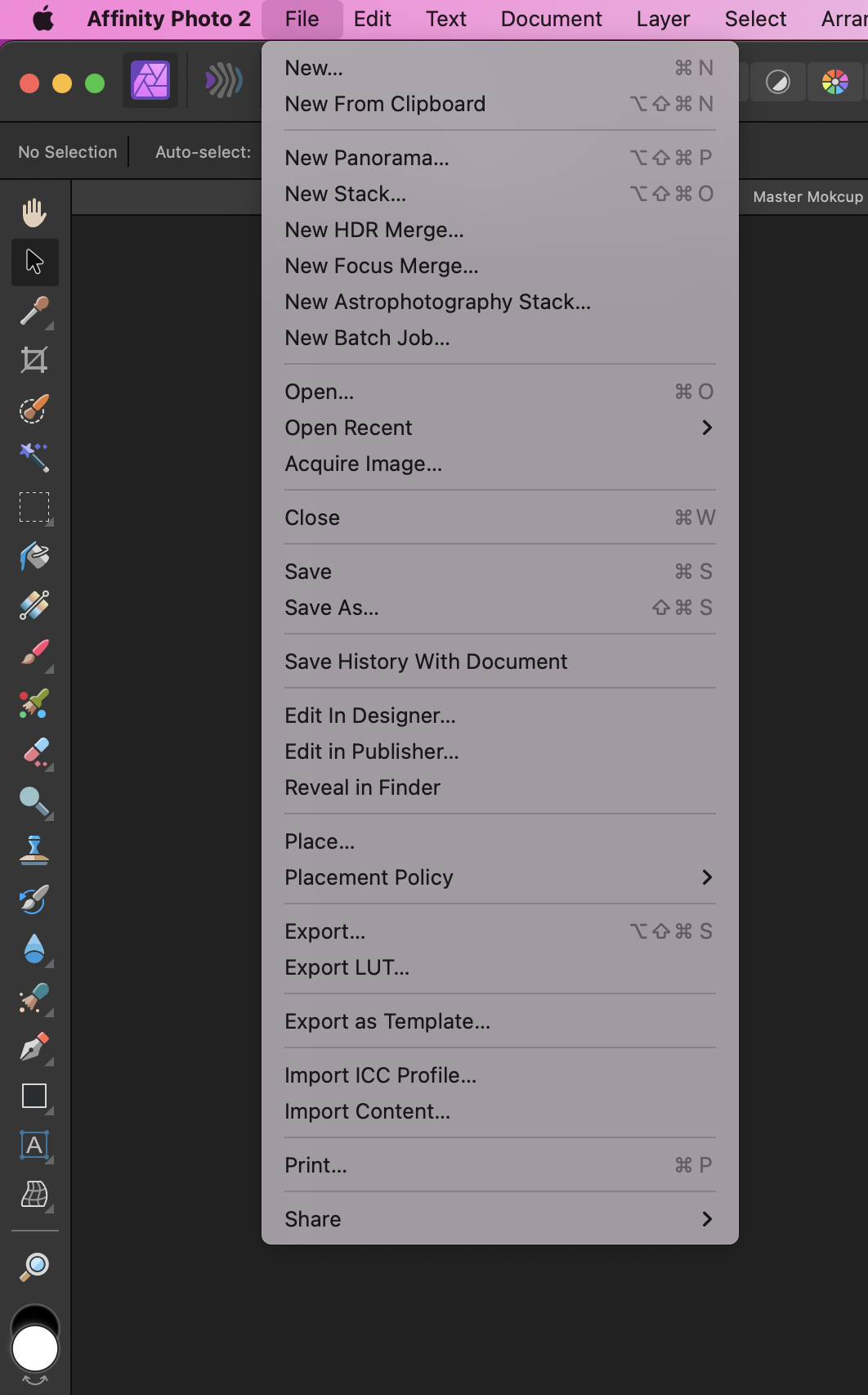Choose the Mesh Warp tool
The image size is (868, 1395).
click(34, 1194)
